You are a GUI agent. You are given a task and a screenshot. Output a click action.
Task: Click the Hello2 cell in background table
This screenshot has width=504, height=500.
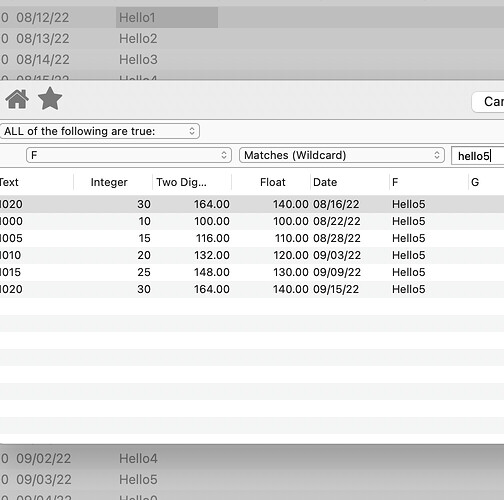pos(138,38)
